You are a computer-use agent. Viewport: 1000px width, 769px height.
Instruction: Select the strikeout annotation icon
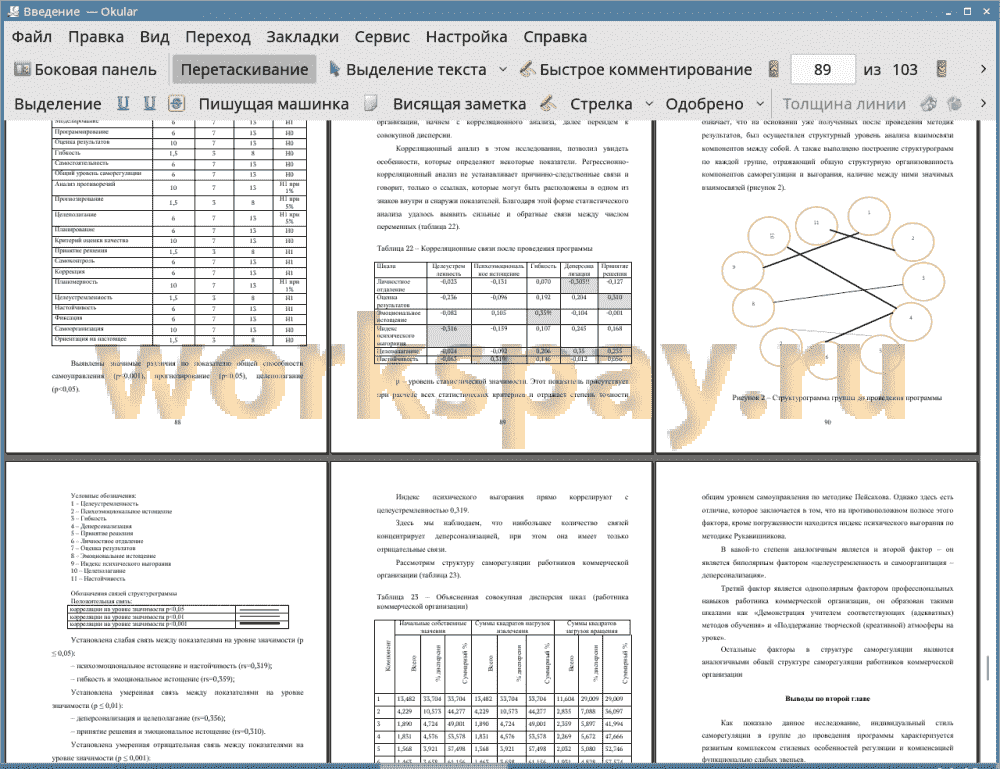click(x=177, y=103)
